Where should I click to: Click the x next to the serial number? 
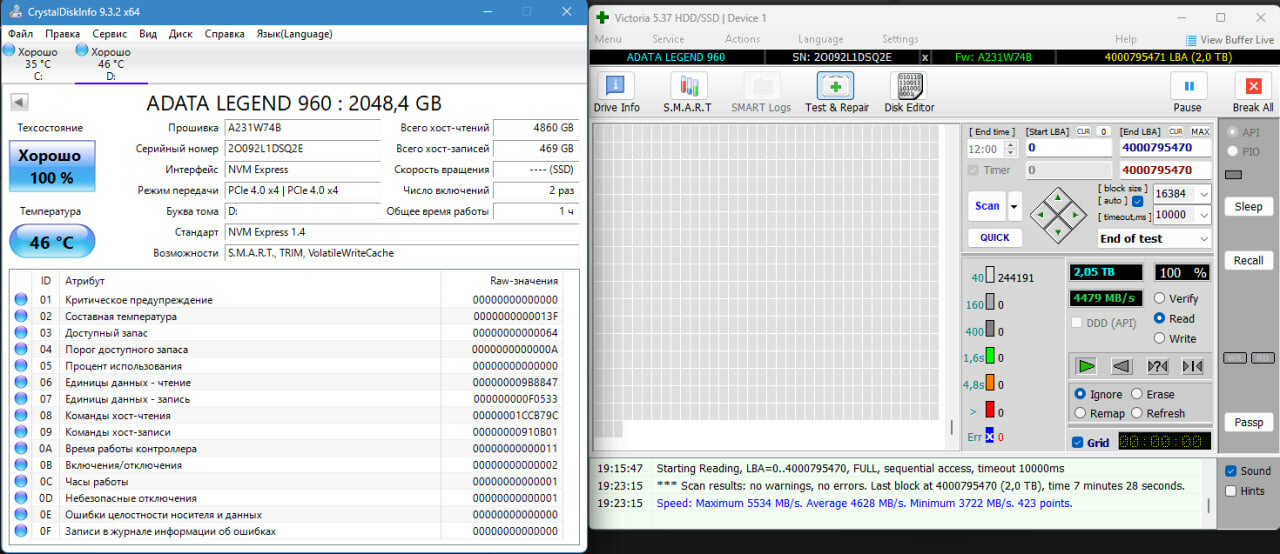tap(924, 57)
